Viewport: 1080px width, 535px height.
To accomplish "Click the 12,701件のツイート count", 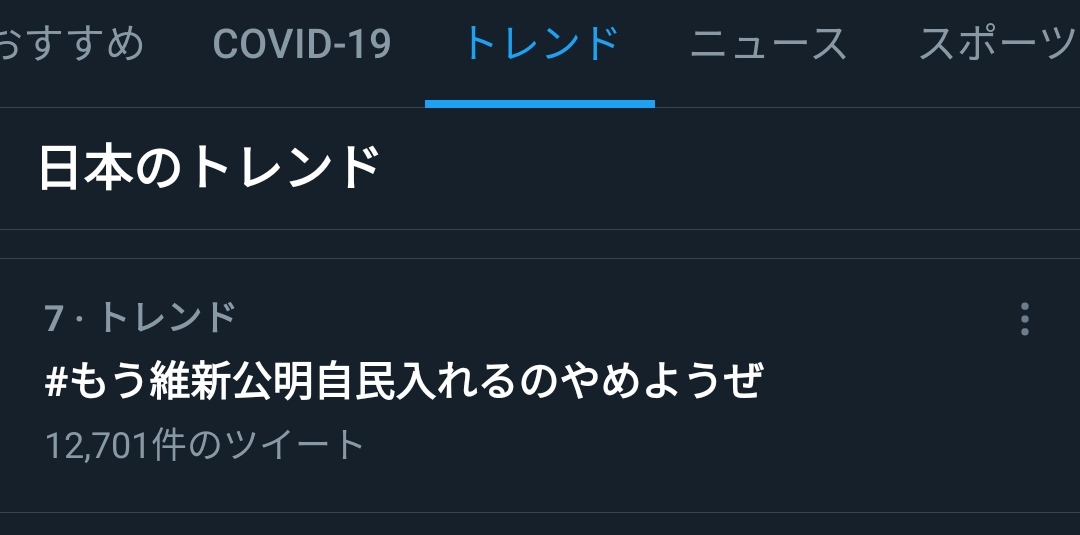I will pyautogui.click(x=205, y=445).
